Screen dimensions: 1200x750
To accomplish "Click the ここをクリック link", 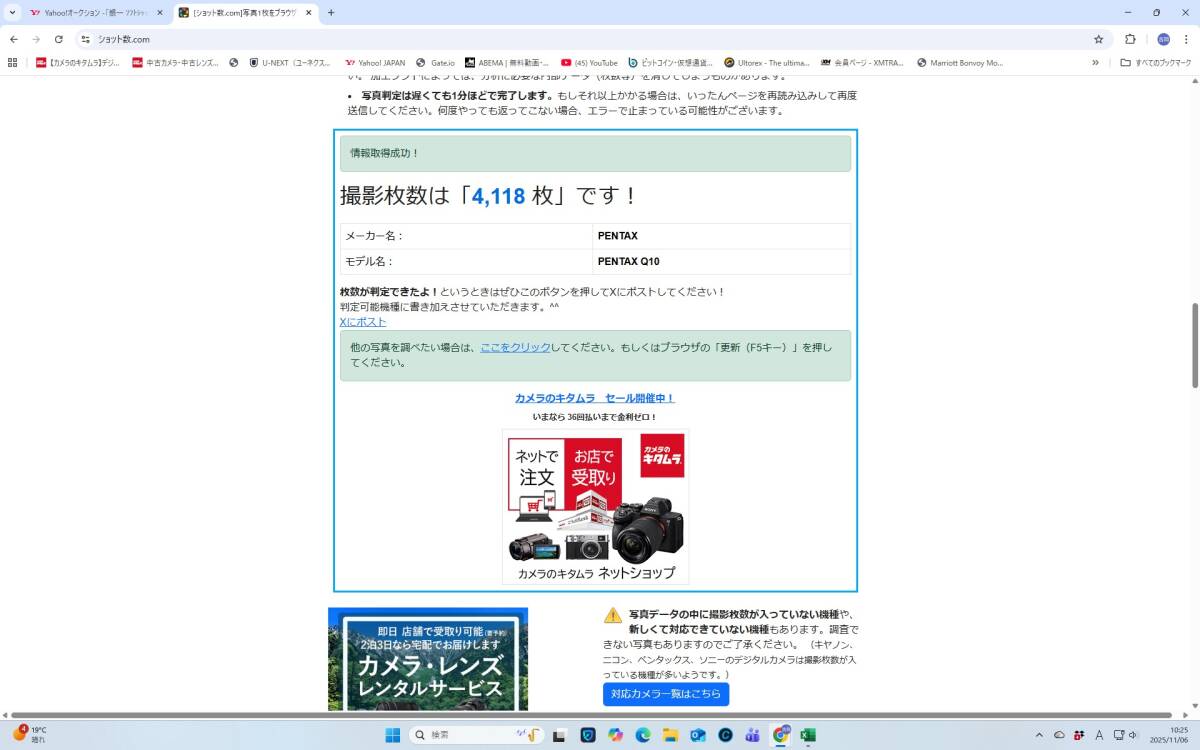I will (515, 347).
